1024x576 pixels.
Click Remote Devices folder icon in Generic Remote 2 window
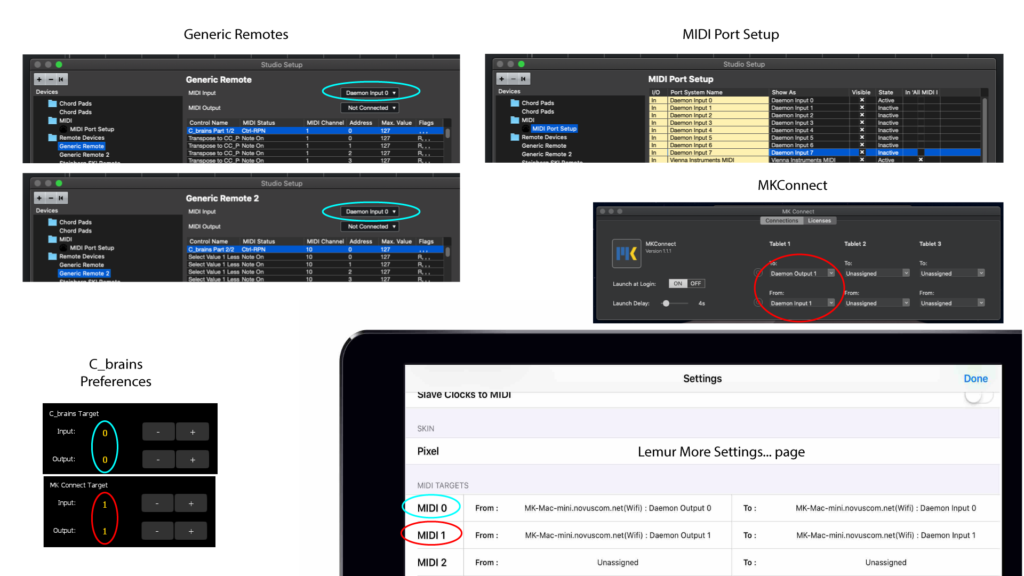52,257
